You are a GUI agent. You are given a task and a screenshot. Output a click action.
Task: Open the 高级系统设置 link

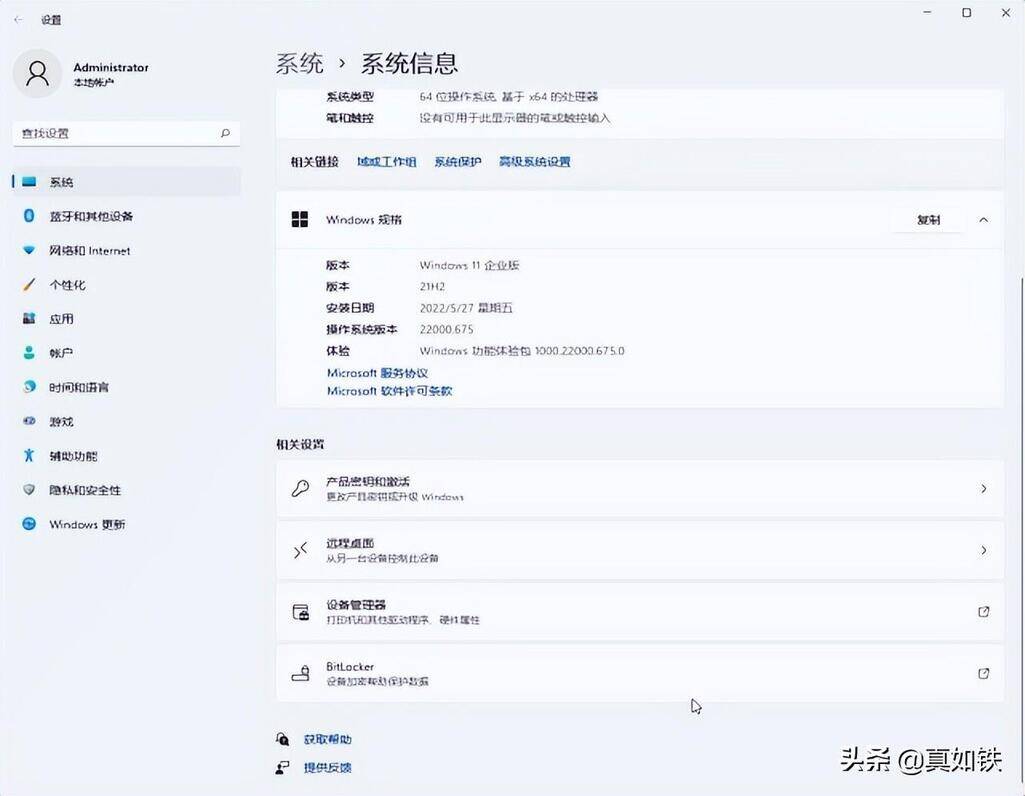[x=535, y=161]
